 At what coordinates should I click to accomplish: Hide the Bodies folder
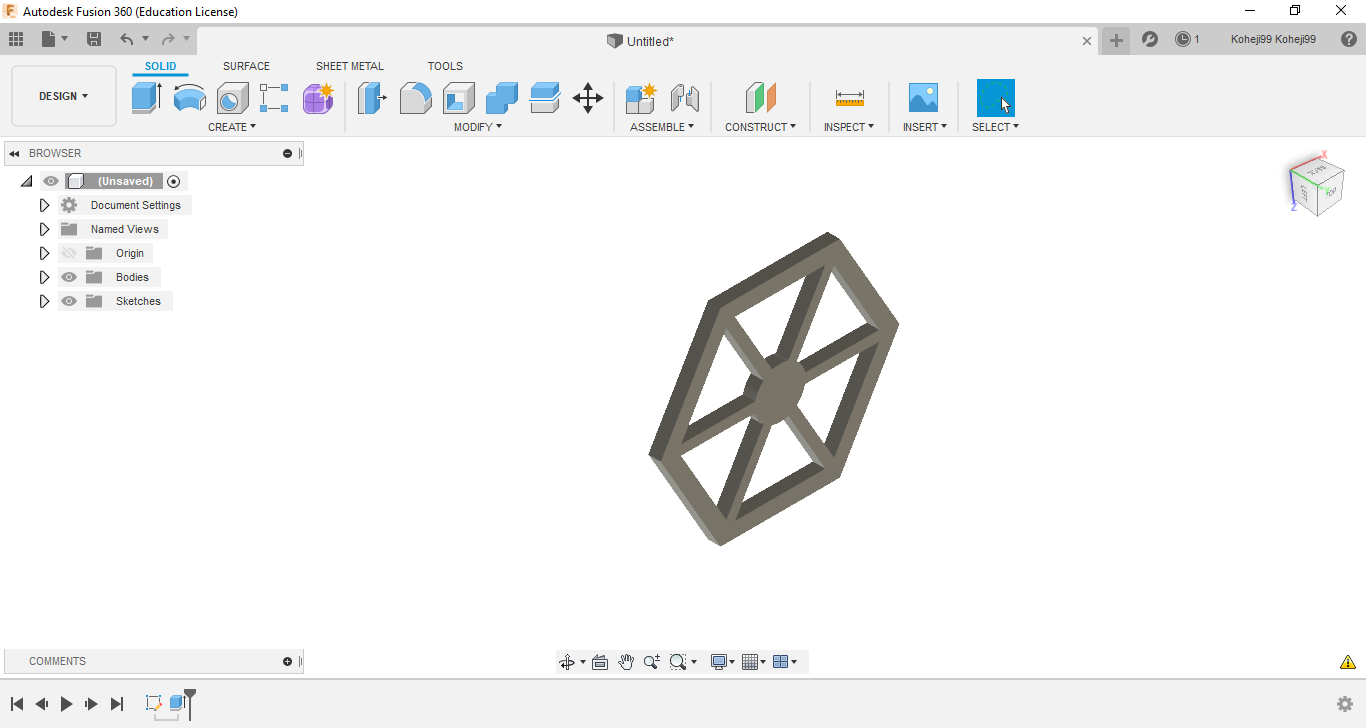69,277
